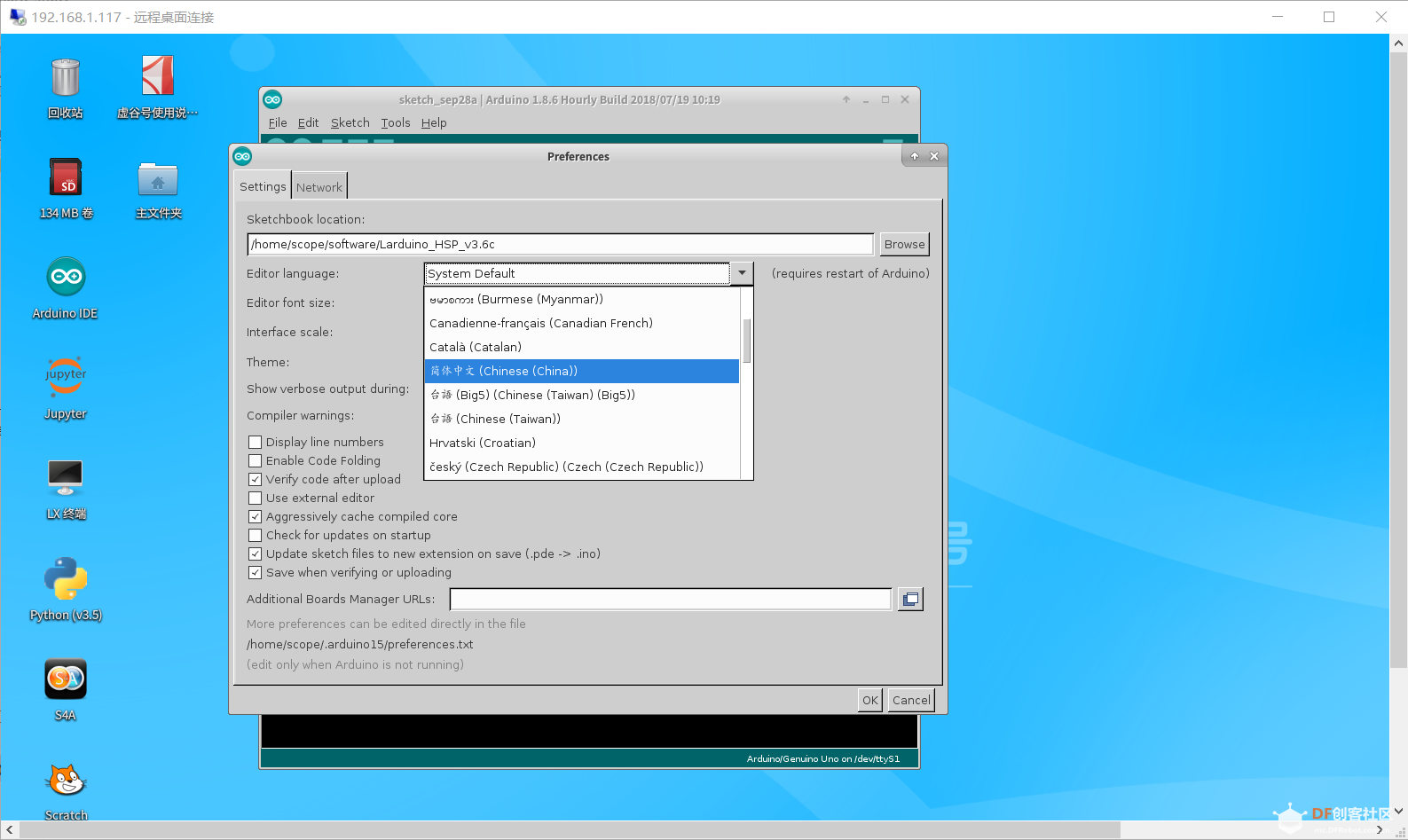The image size is (1408, 840).
Task: Uncheck Verify code after upload
Action: pos(256,479)
